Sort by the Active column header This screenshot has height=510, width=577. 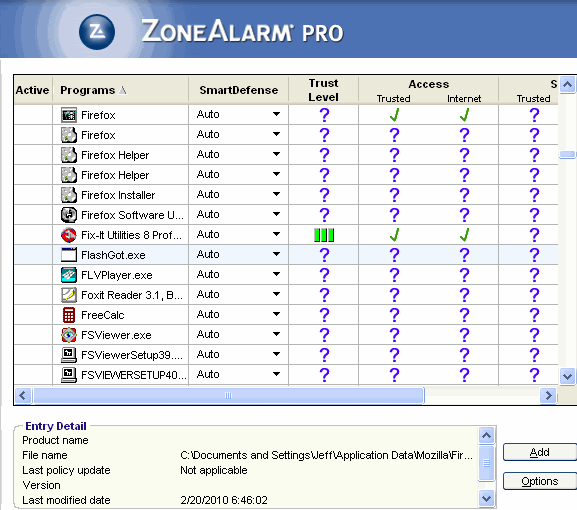pos(33,90)
